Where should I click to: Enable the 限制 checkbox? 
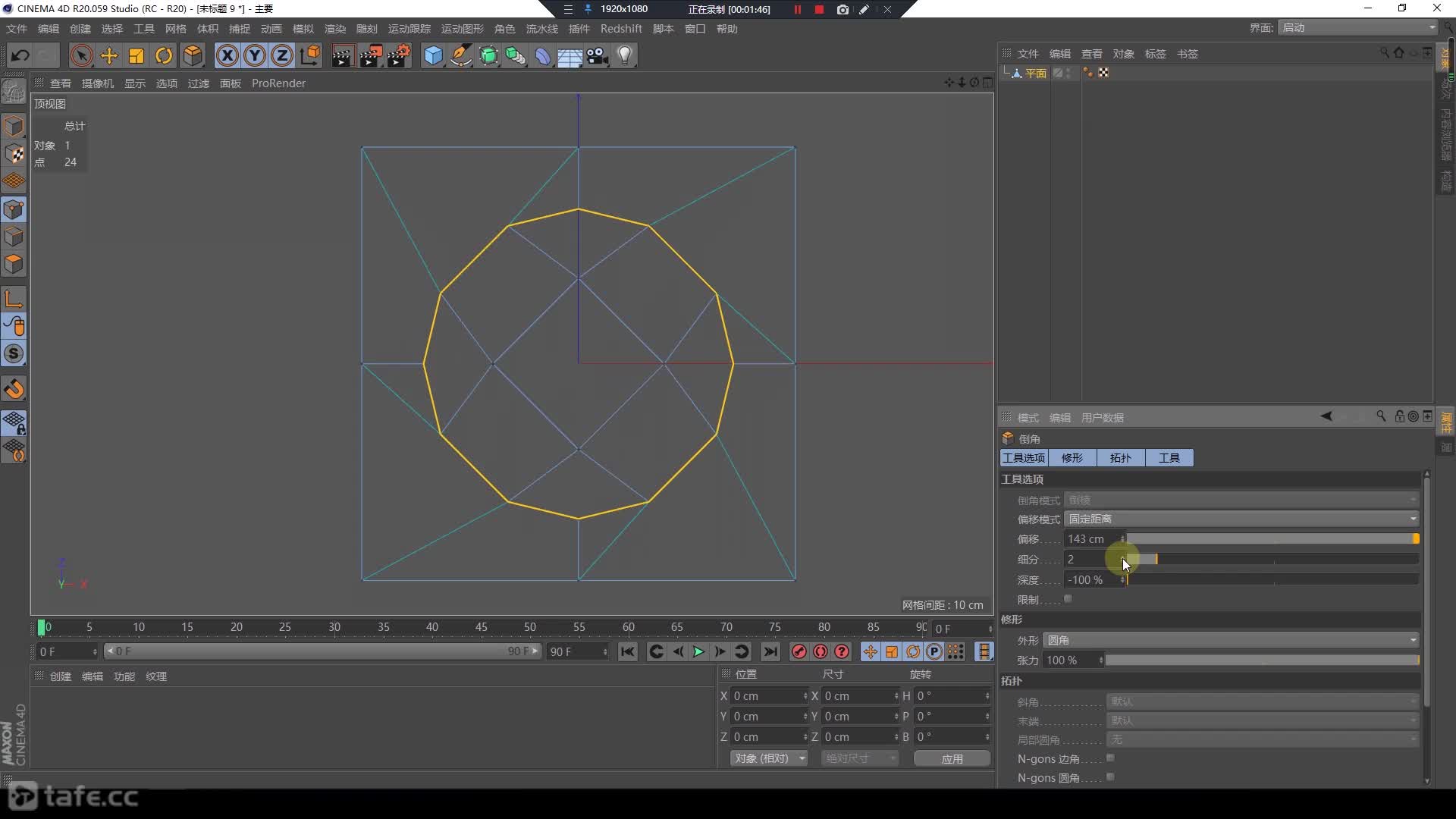click(1068, 599)
